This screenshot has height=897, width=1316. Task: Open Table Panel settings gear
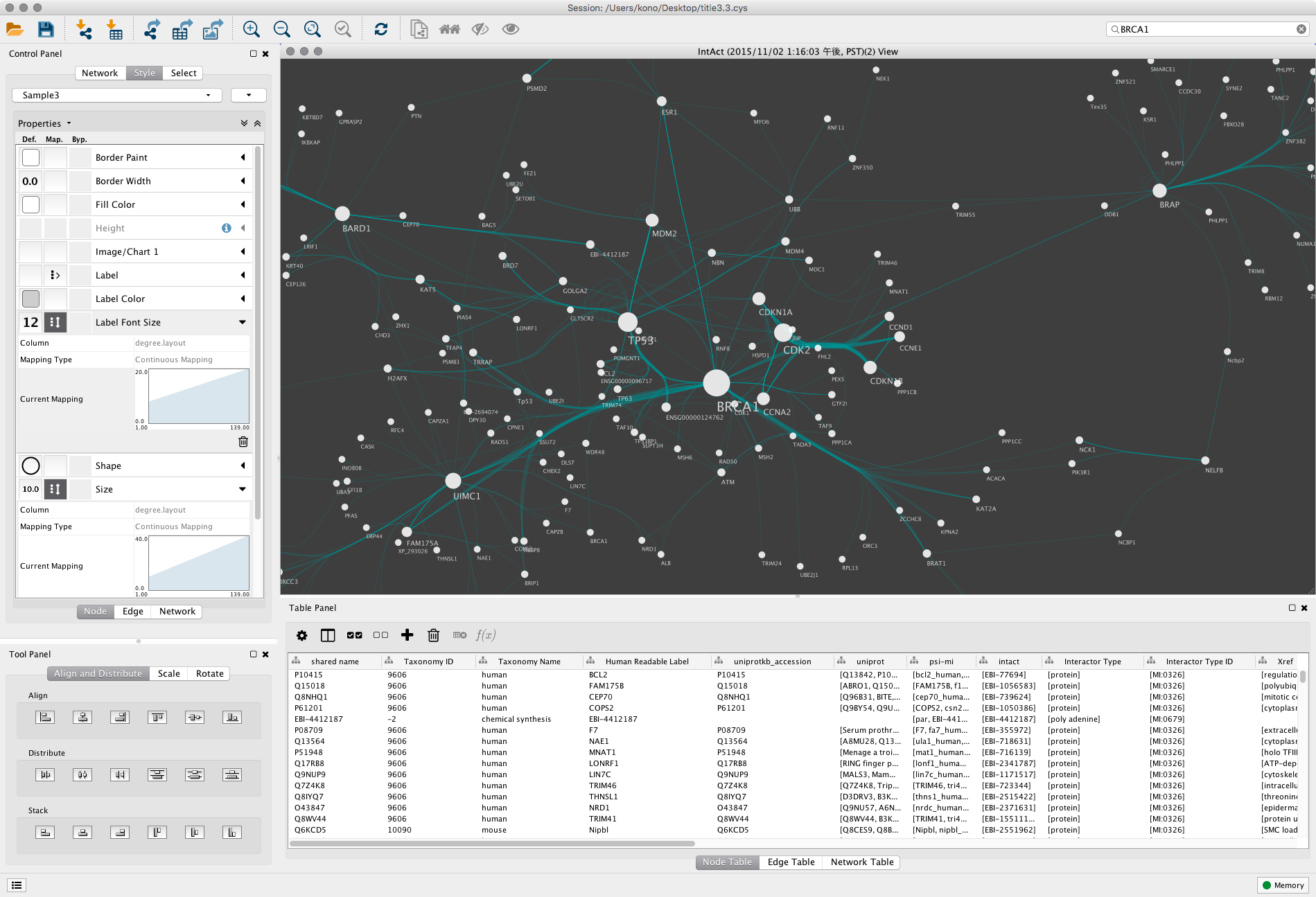coord(301,634)
